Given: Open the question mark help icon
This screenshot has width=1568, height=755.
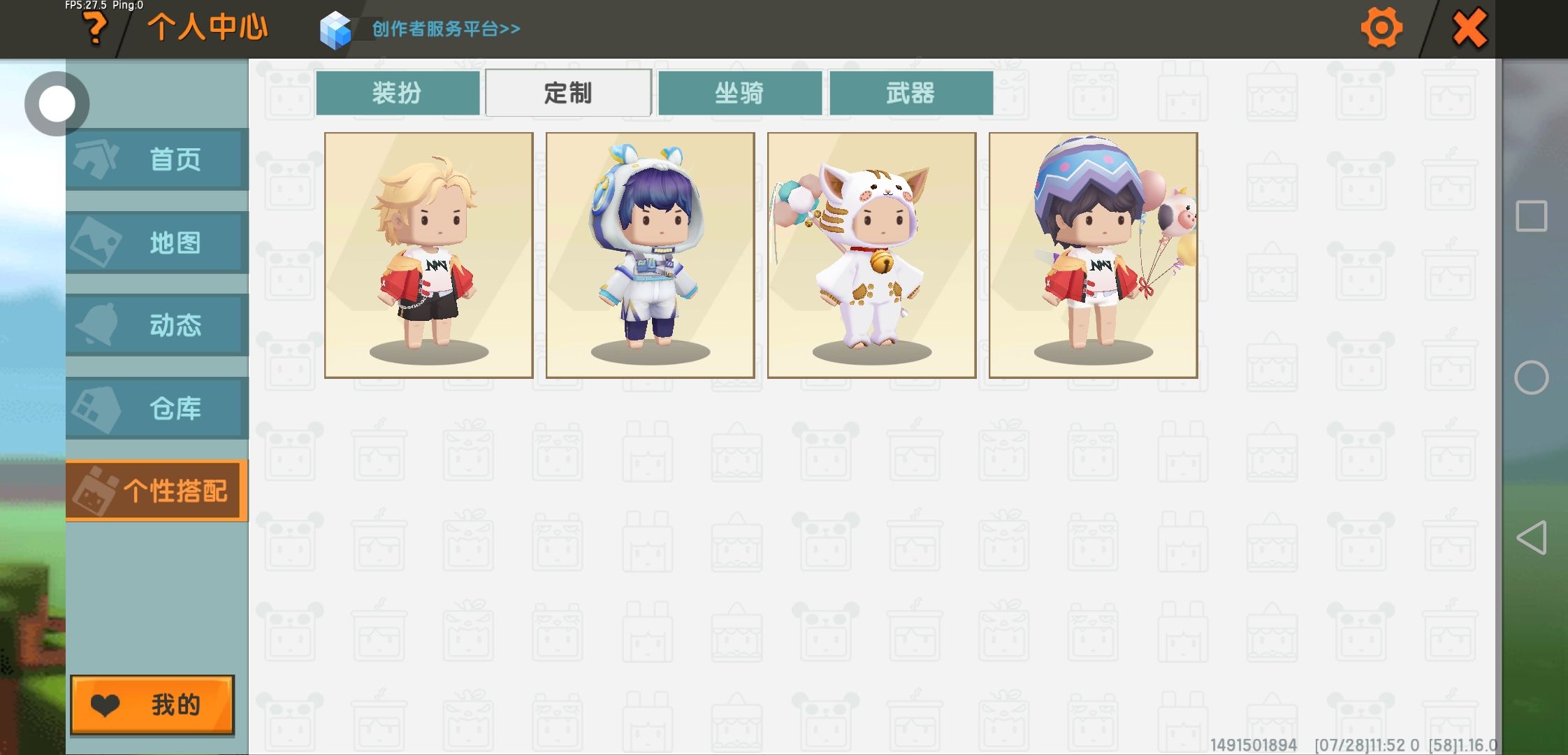Looking at the screenshot, I should (95, 30).
